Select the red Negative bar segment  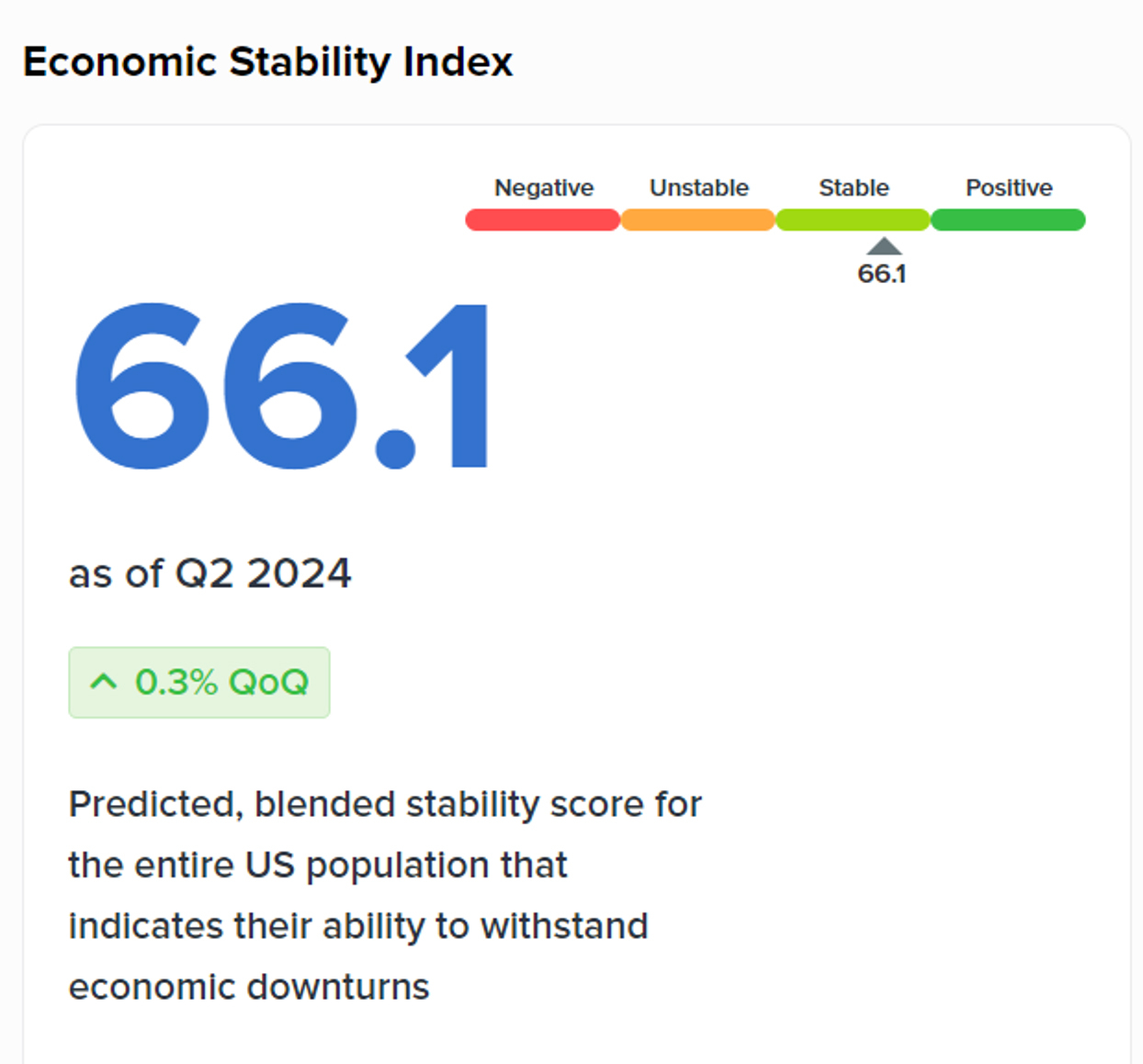coord(542,220)
